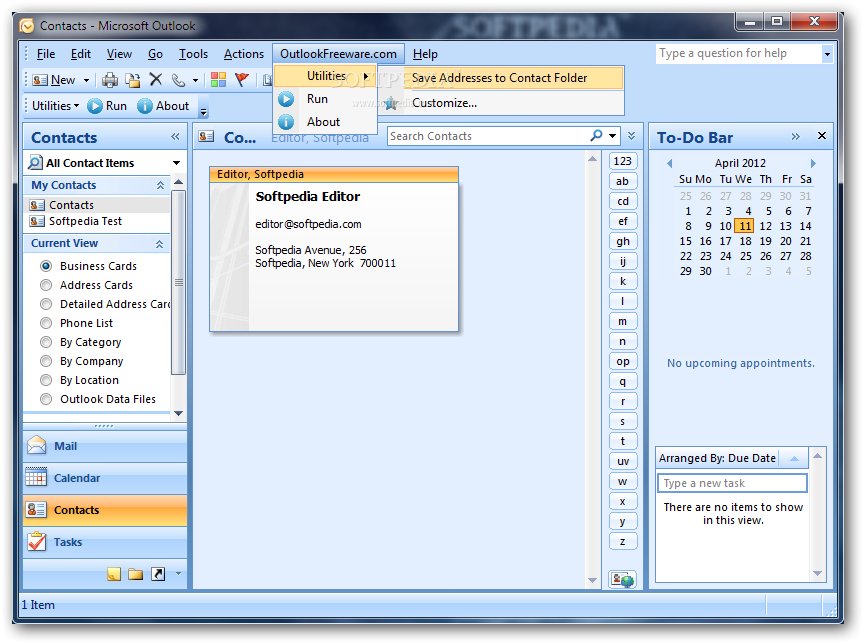This screenshot has width=864, height=644.
Task: Click the Mail envelope navigation button
Action: (x=105, y=446)
